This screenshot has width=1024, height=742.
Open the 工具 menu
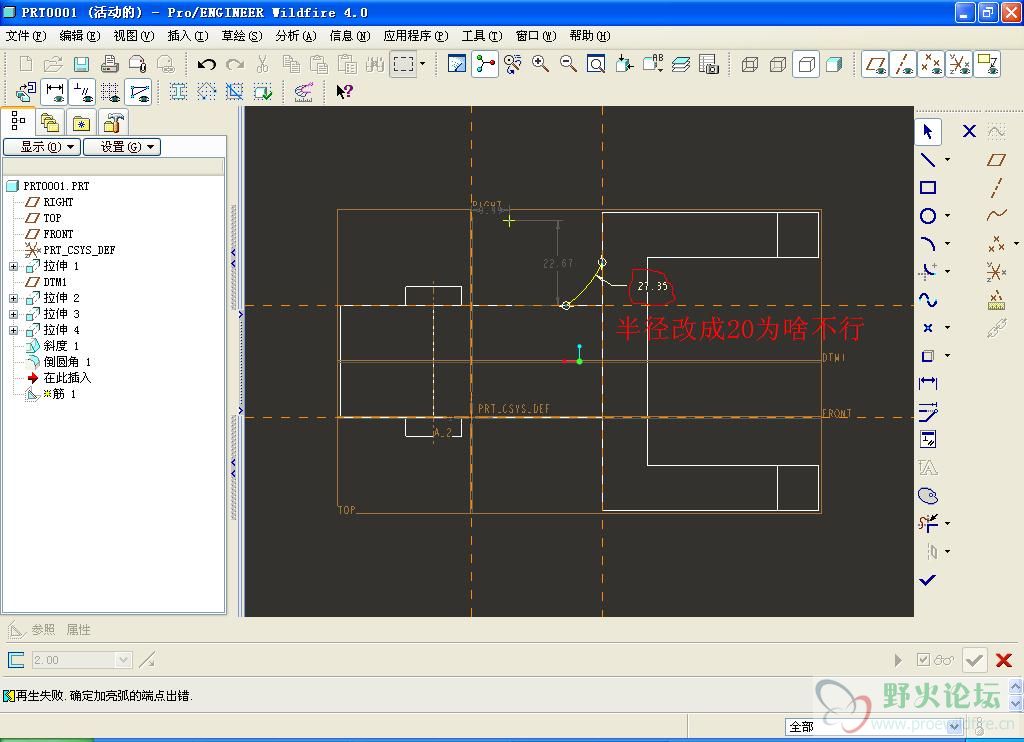pos(482,36)
